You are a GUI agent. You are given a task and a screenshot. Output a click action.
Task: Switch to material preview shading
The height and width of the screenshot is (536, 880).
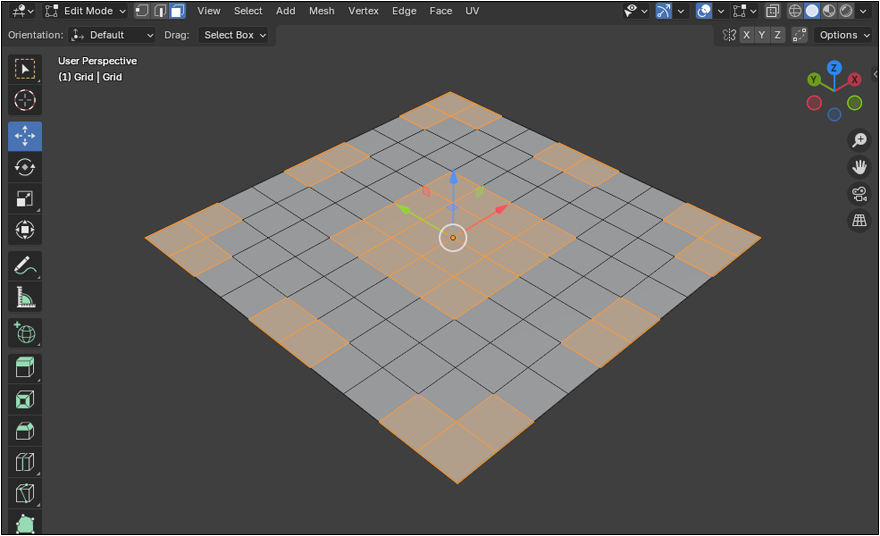tap(829, 11)
